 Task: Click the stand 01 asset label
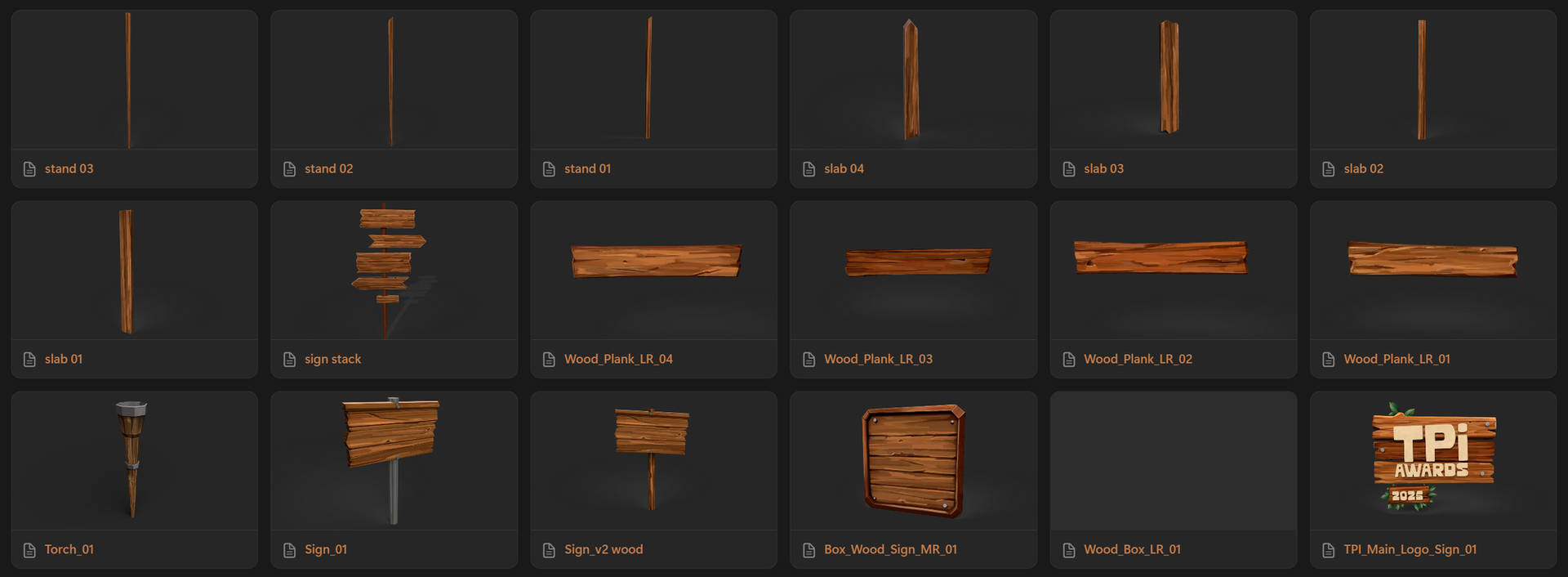[x=587, y=168]
